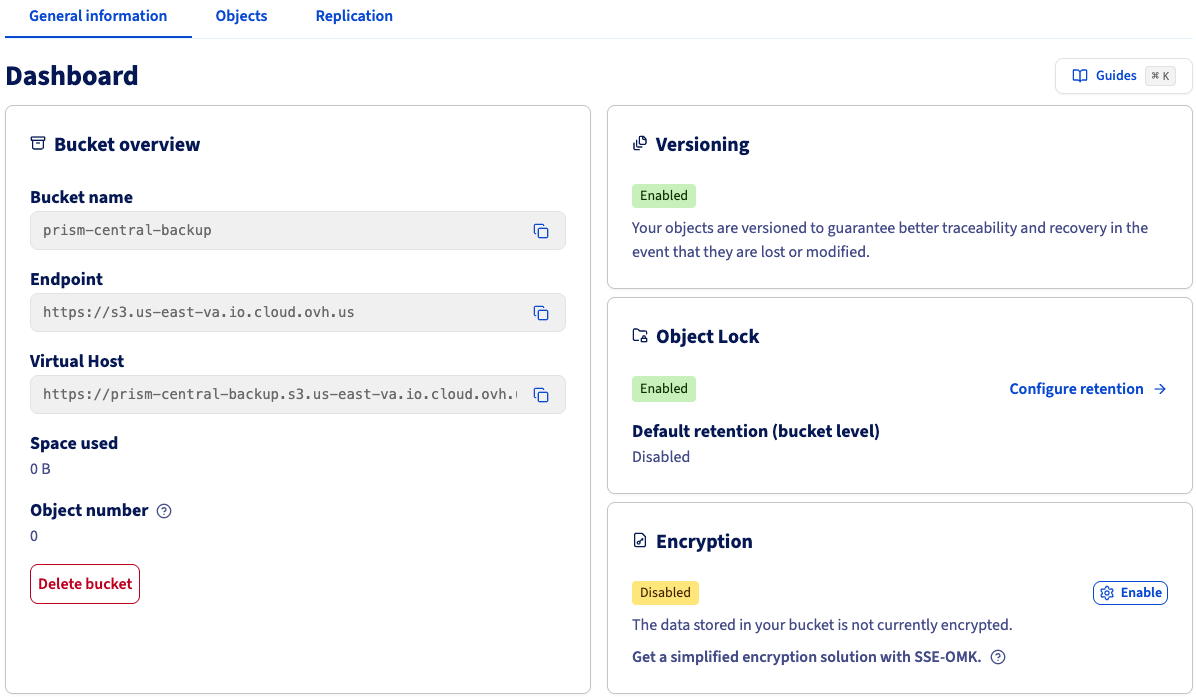
Task: Click the Encryption document icon
Action: pos(640,541)
